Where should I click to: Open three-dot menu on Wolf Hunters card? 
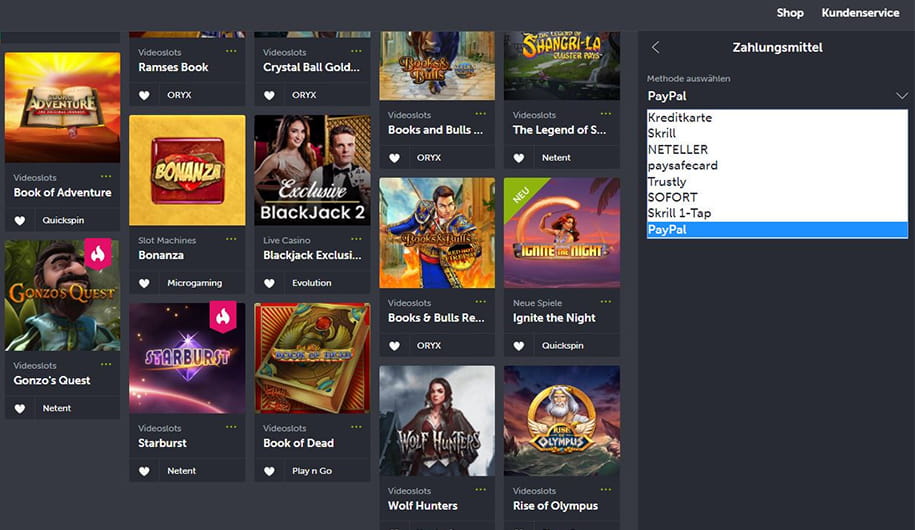tap(481, 490)
